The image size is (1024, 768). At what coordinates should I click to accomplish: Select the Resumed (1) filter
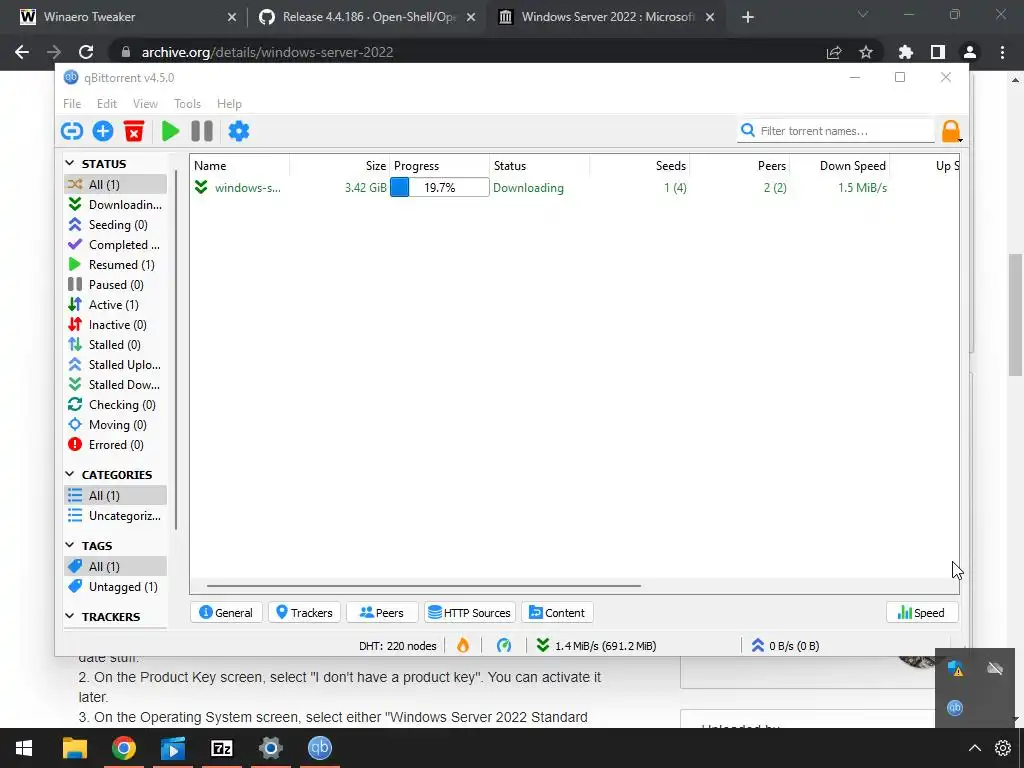click(116, 264)
